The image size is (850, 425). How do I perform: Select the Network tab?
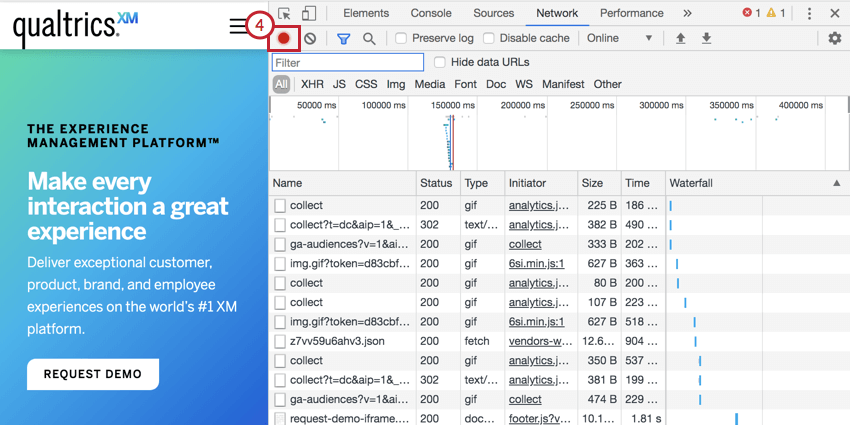coord(557,14)
